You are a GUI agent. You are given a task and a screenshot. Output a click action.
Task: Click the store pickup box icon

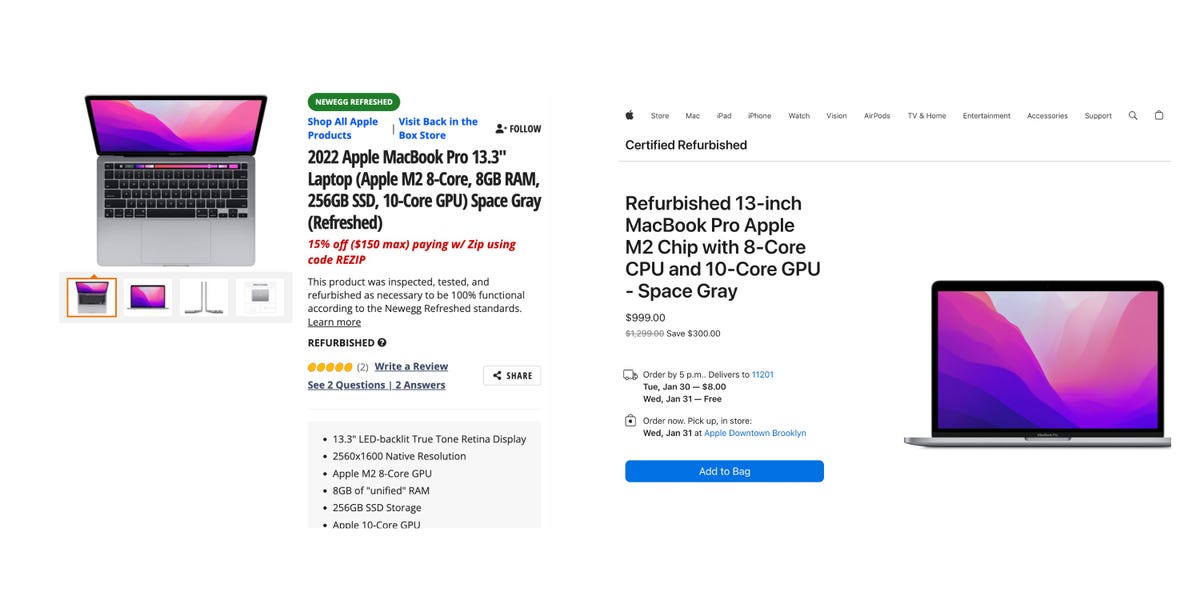point(631,421)
